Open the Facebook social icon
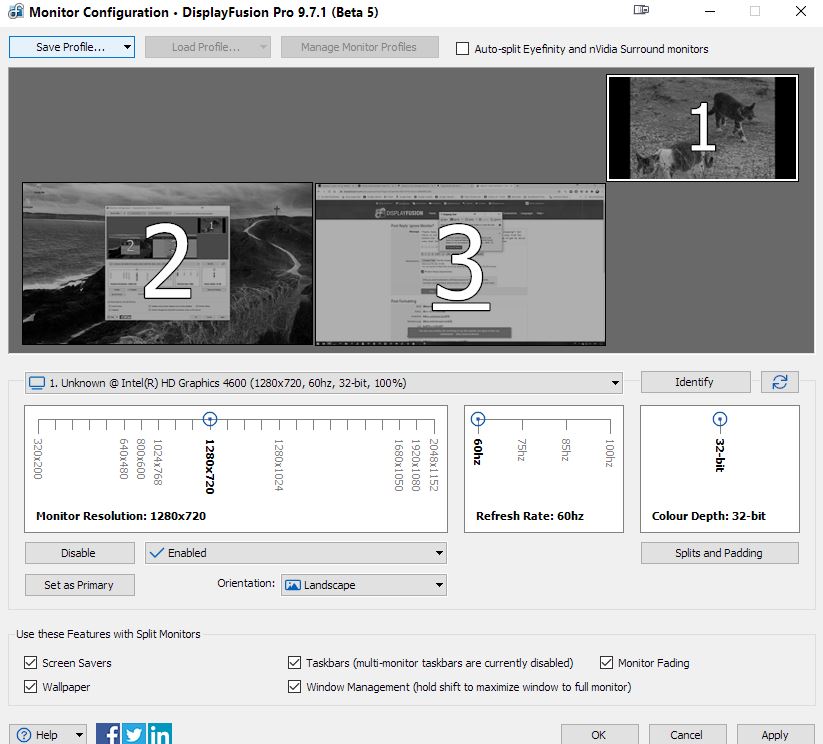Viewport: 823px width, 744px height. (x=108, y=734)
